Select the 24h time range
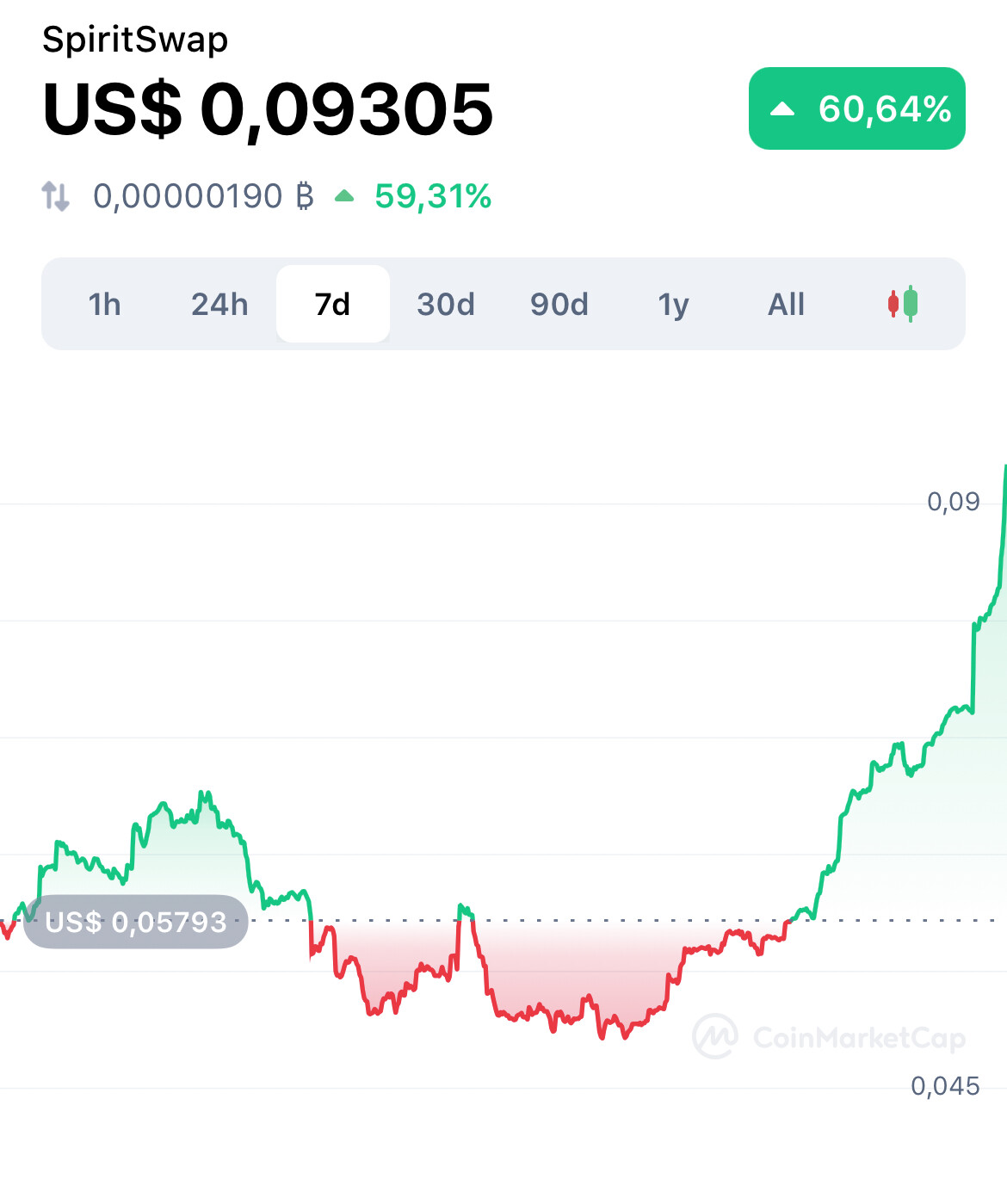 pos(219,304)
